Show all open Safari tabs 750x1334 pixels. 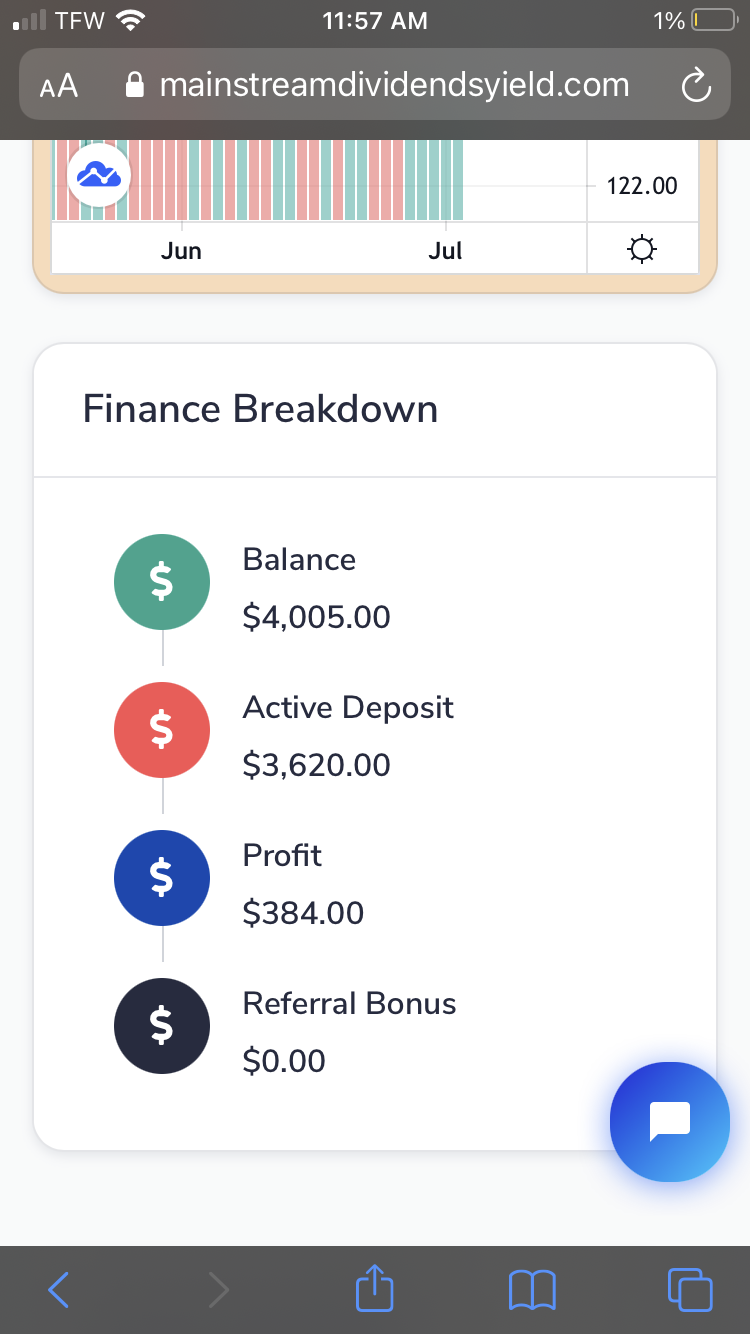(x=690, y=1289)
